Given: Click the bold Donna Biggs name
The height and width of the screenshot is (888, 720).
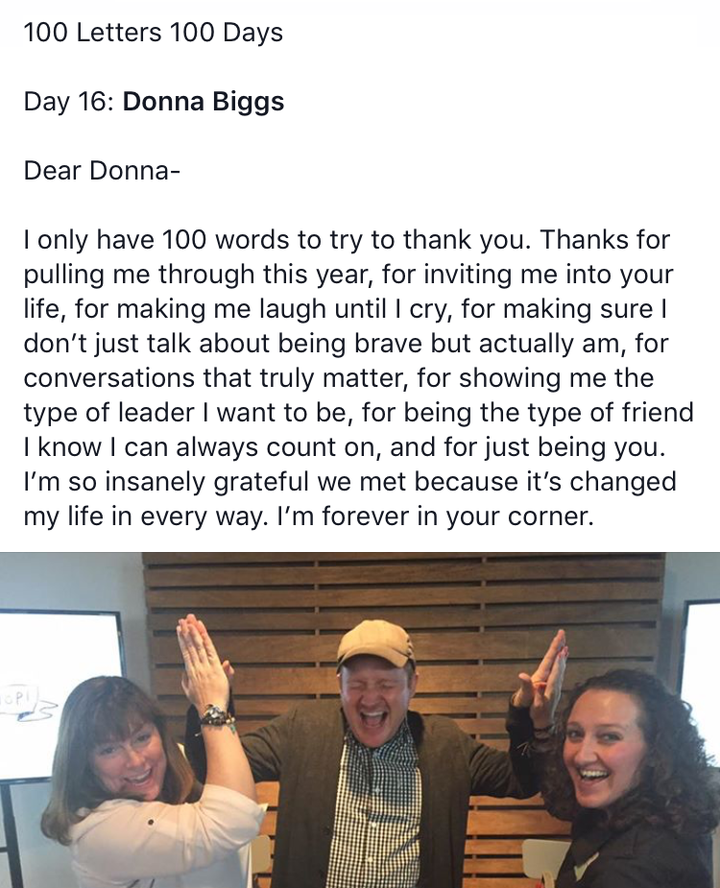Looking at the screenshot, I should (x=203, y=101).
